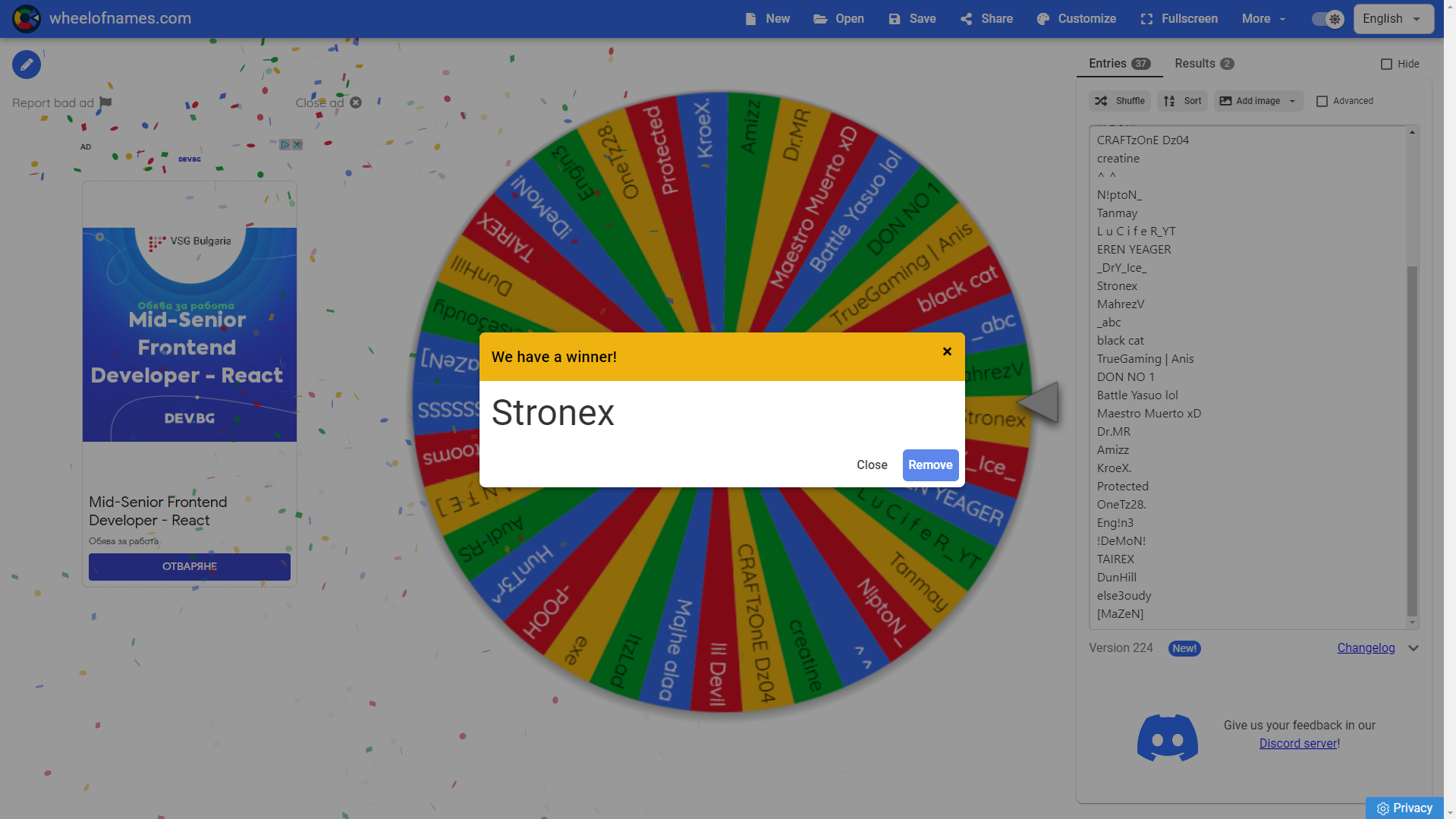Expand the Changelog chevron
The image size is (1456, 819).
coord(1413,648)
